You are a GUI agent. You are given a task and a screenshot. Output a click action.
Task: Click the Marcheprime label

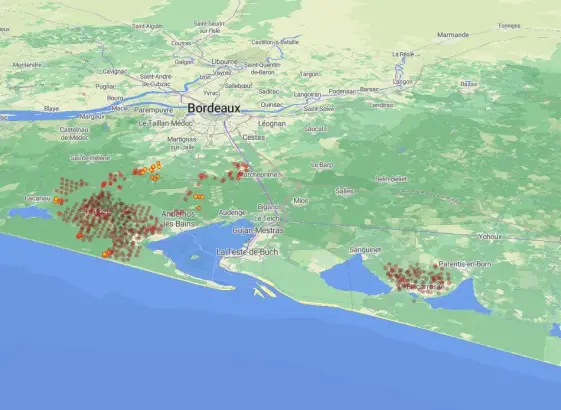(x=260, y=175)
